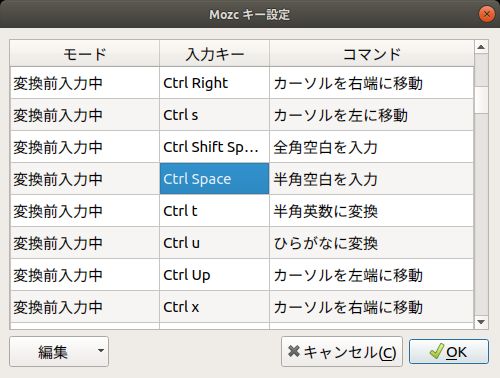The height and width of the screenshot is (378, 500).
Task: Click the 変換前入力中 mode cell in the Ctrl x row
Action: click(x=85, y=307)
